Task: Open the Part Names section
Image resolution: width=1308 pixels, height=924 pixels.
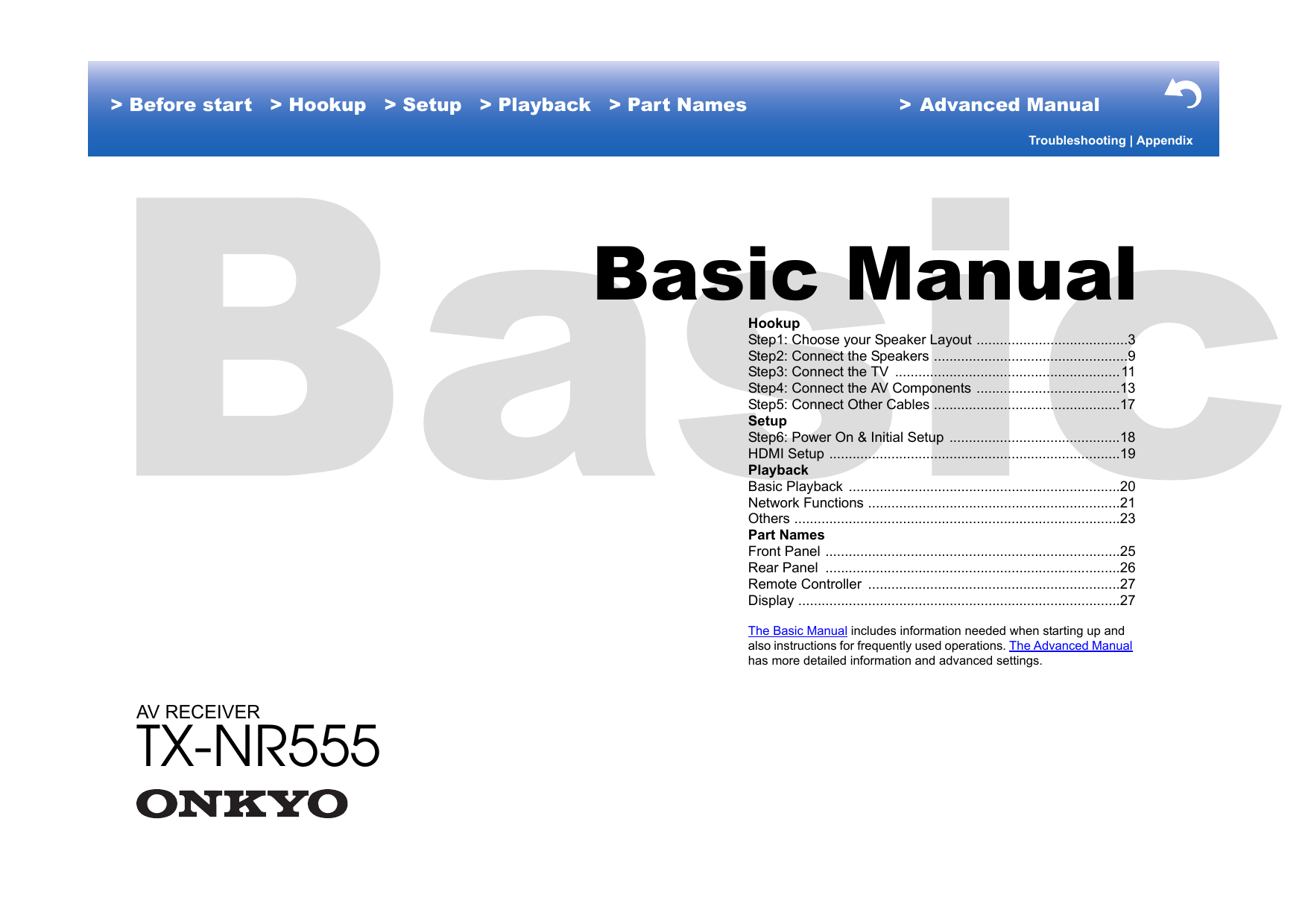Action: point(677,105)
